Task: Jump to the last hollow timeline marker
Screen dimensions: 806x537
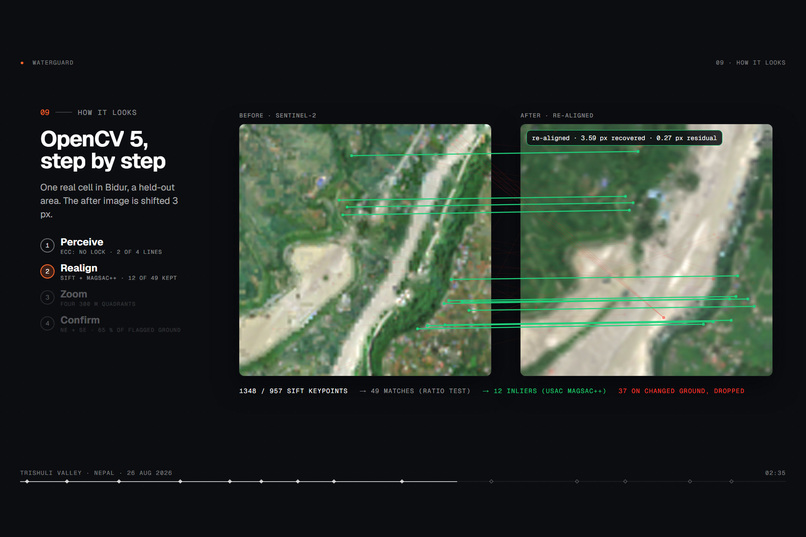Action: point(731,482)
